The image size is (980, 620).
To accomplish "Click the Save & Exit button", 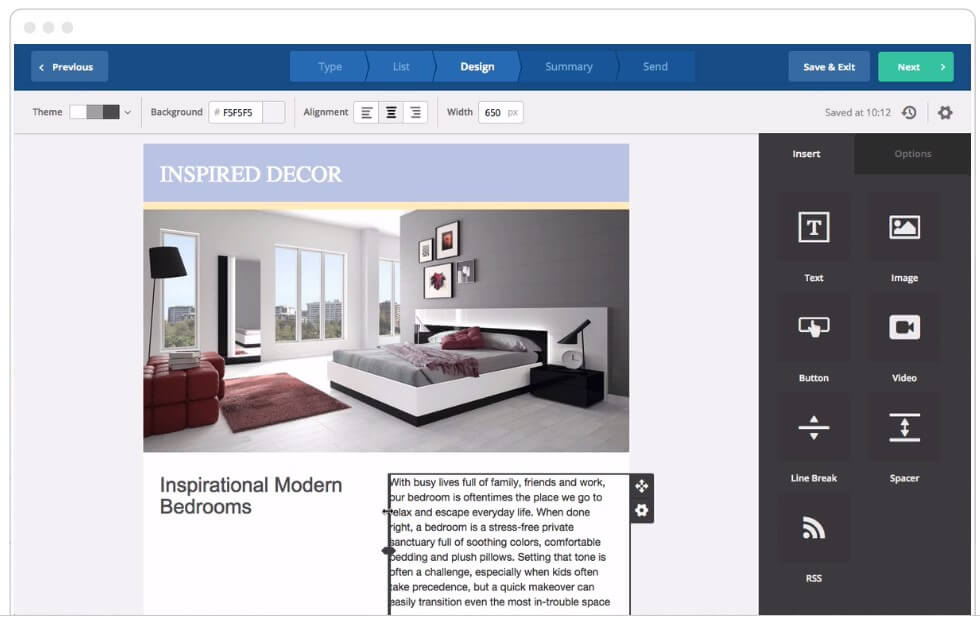I will [x=829, y=66].
